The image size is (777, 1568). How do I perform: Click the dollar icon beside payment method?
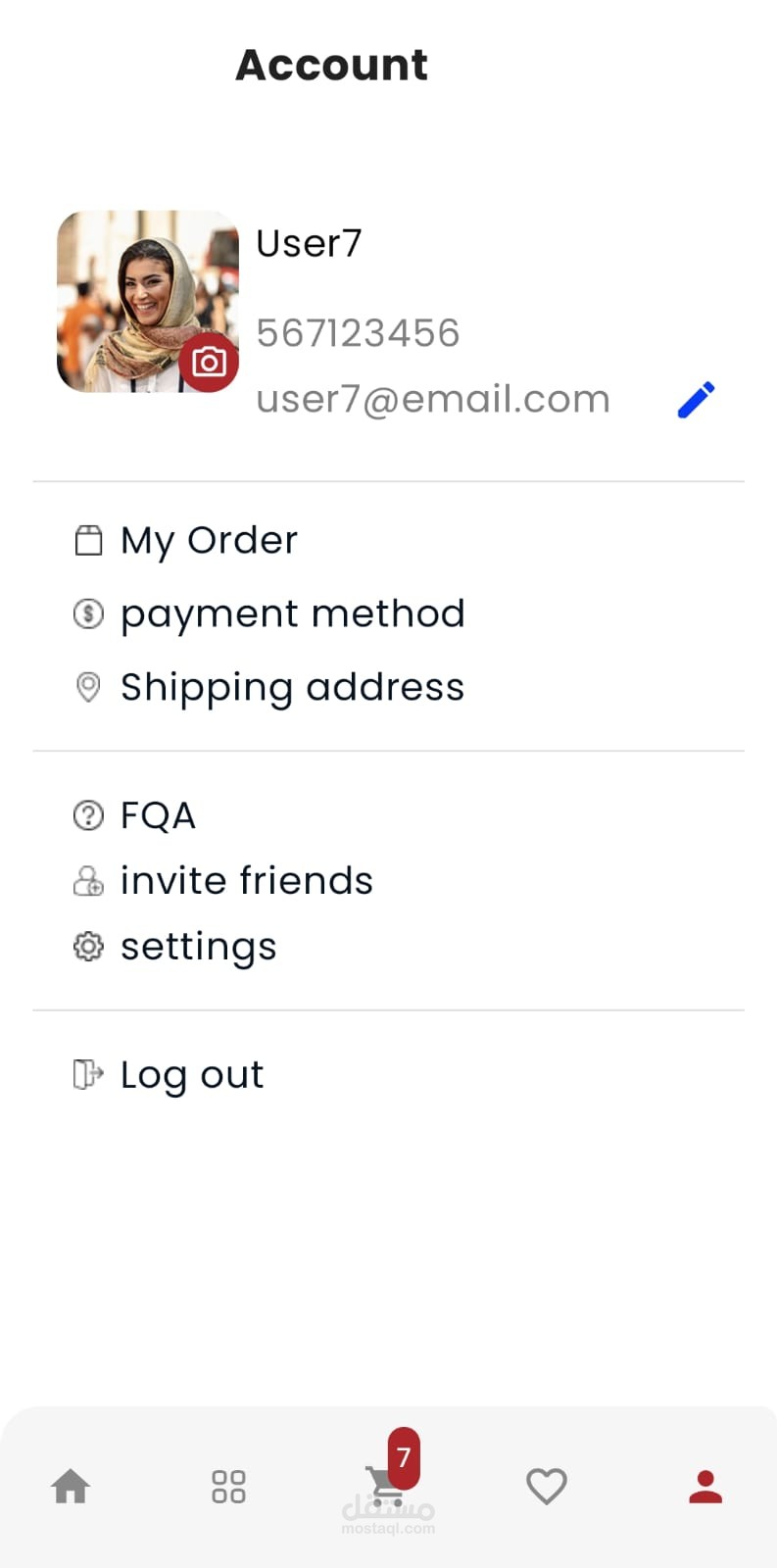click(88, 614)
